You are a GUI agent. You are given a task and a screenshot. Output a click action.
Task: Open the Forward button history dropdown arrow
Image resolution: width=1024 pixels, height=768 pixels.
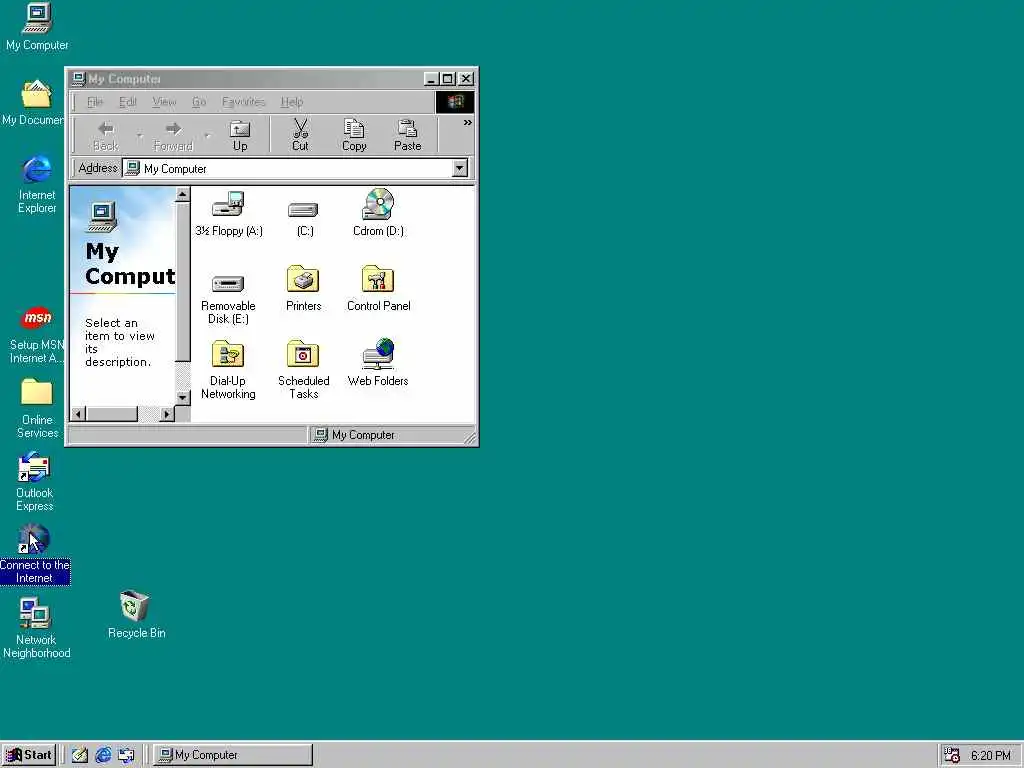(207, 136)
